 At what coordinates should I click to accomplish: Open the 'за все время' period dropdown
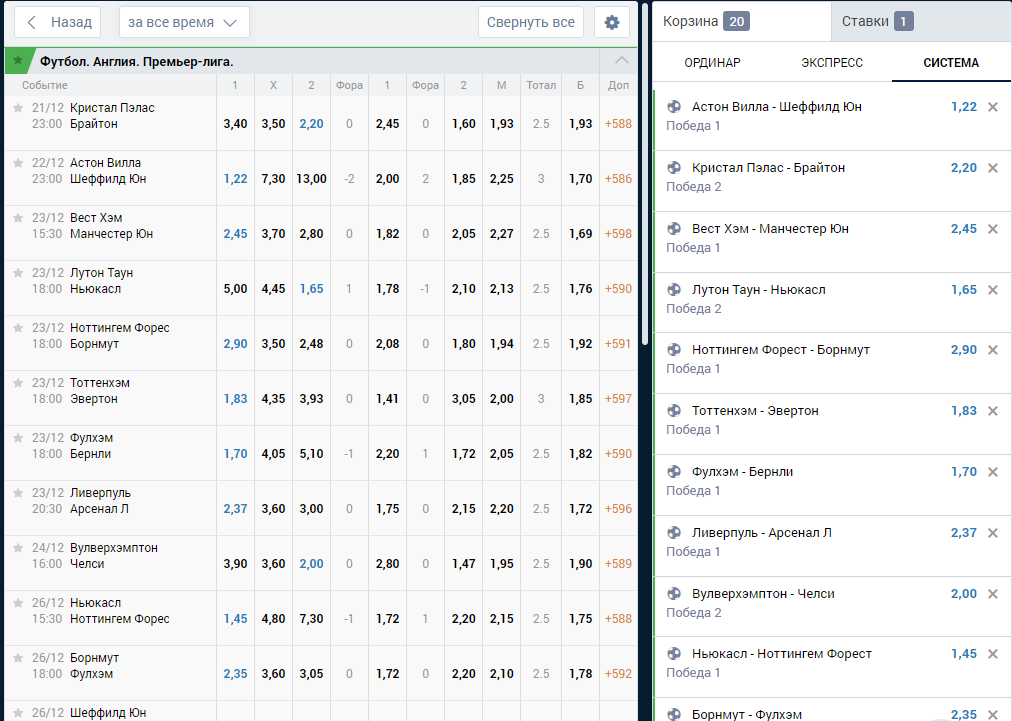pos(184,22)
